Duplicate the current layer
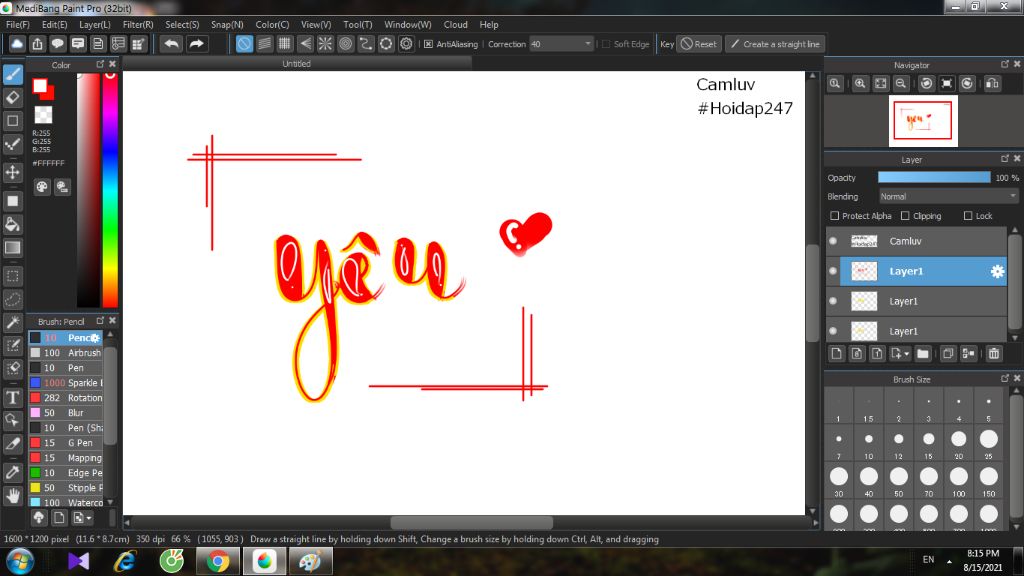 (x=948, y=353)
